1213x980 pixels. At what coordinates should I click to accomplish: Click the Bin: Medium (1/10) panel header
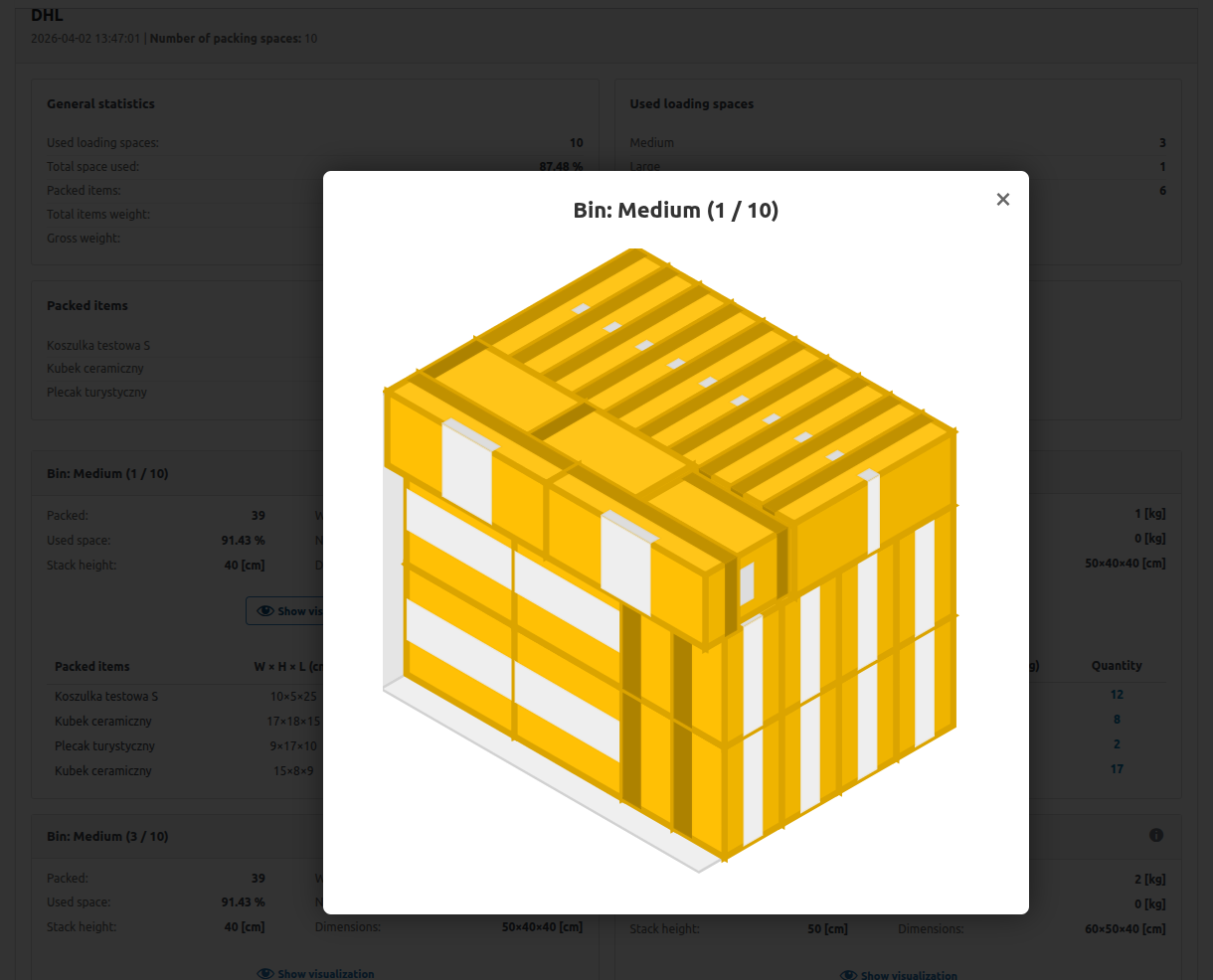pos(107,473)
